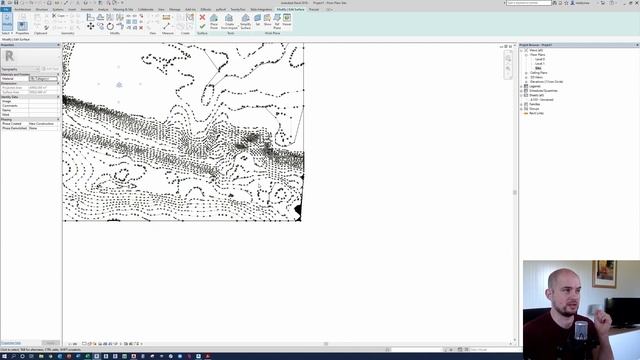The height and width of the screenshot is (360, 640).
Task: Open the Topography type selector dropdown
Action: point(20,69)
